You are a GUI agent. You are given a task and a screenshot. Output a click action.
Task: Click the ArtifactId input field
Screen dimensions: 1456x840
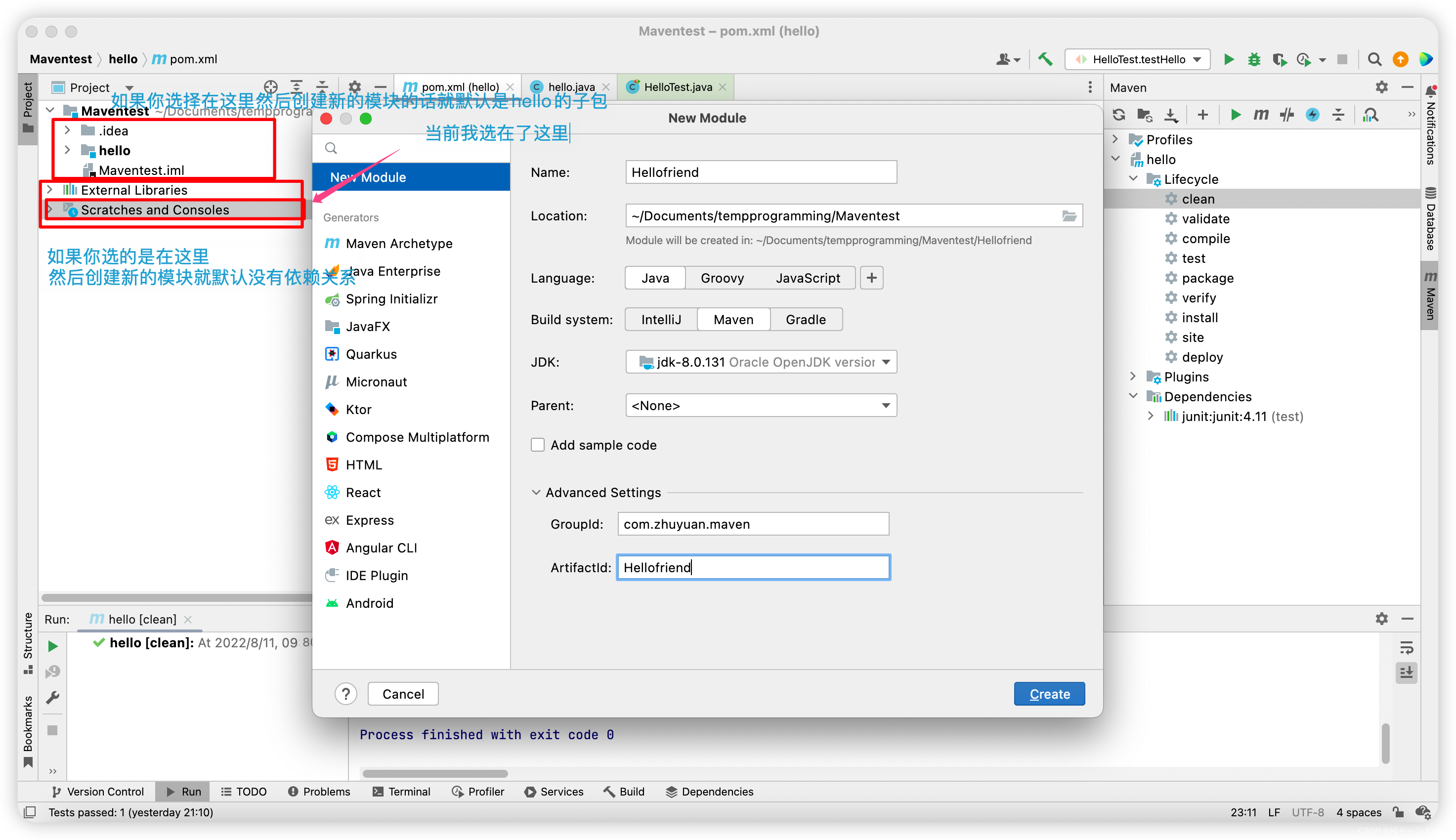coord(753,567)
